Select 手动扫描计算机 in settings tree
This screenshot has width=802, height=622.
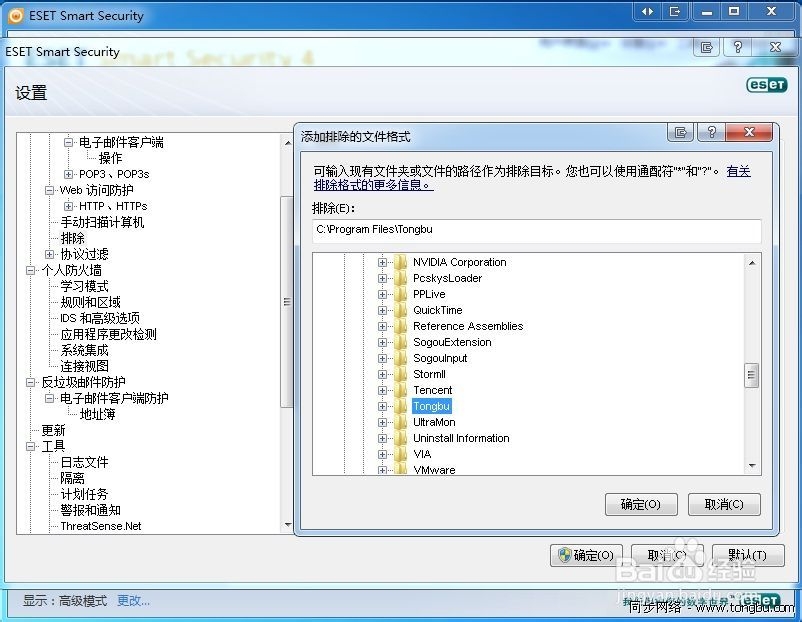pyautogui.click(x=102, y=222)
